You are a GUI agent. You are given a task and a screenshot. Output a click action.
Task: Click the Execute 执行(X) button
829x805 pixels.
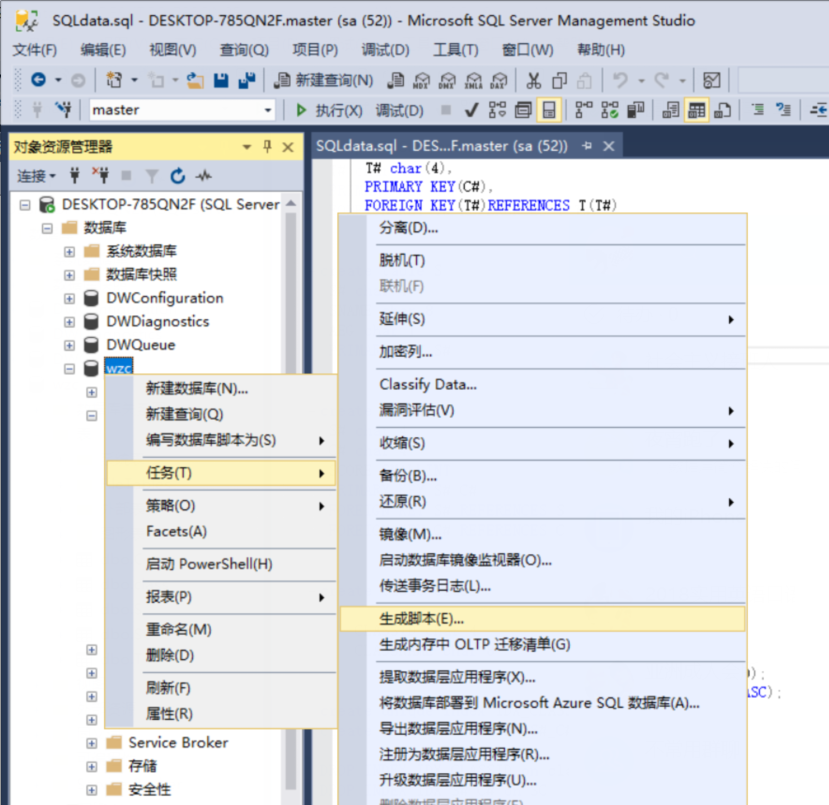click(x=329, y=110)
